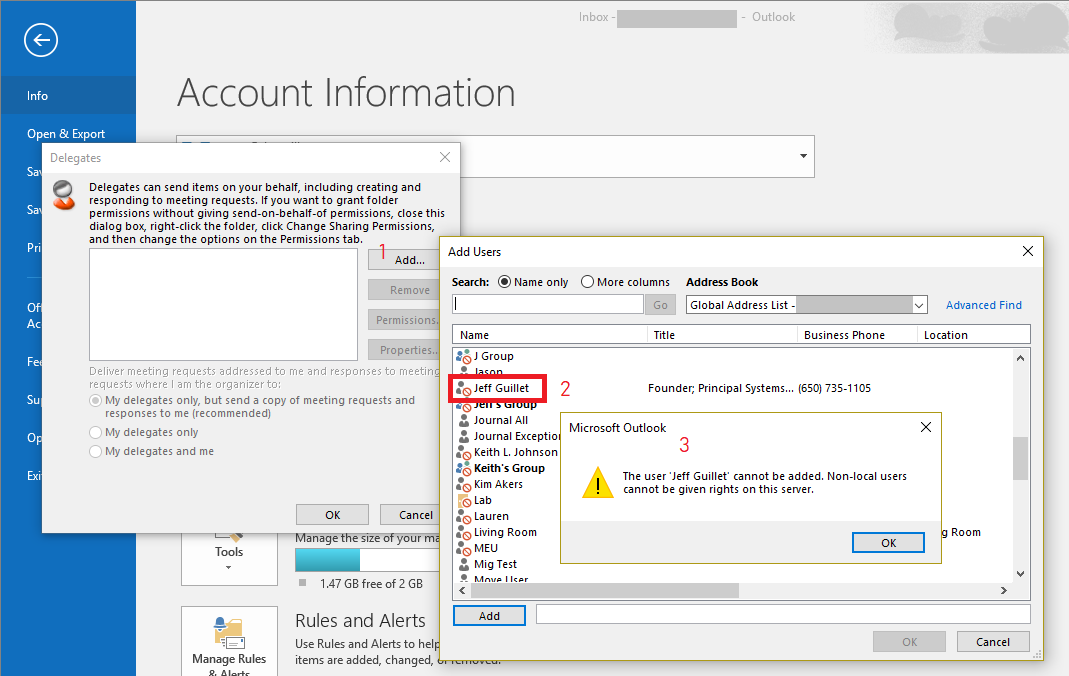This screenshot has width=1069, height=676.
Task: Select Keith's Group in the list
Action: point(509,469)
